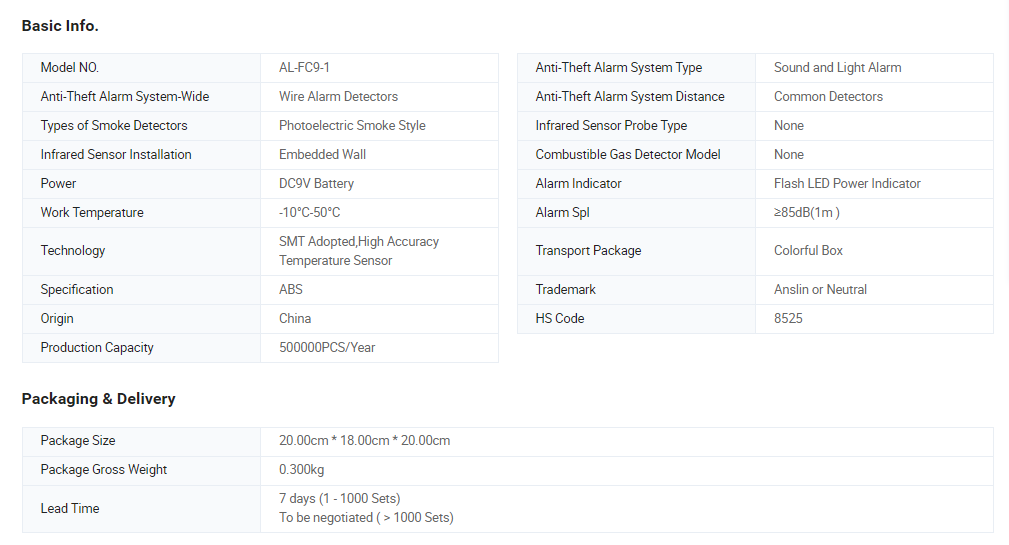Select the -10°C-50°C work temperature value
Screen dimensions: 1009x545
[309, 213]
